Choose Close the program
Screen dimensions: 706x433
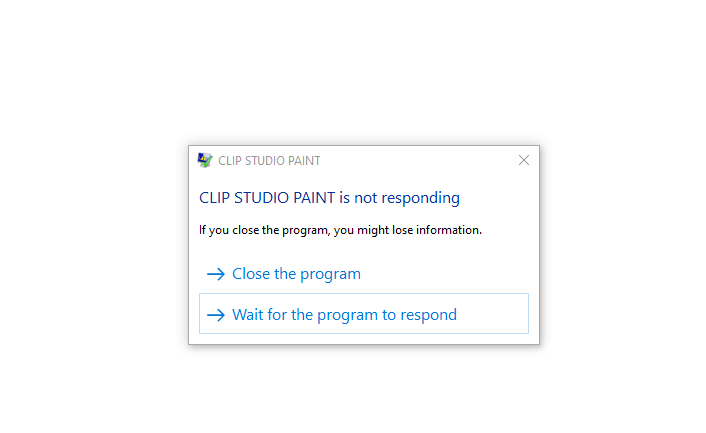[296, 274]
